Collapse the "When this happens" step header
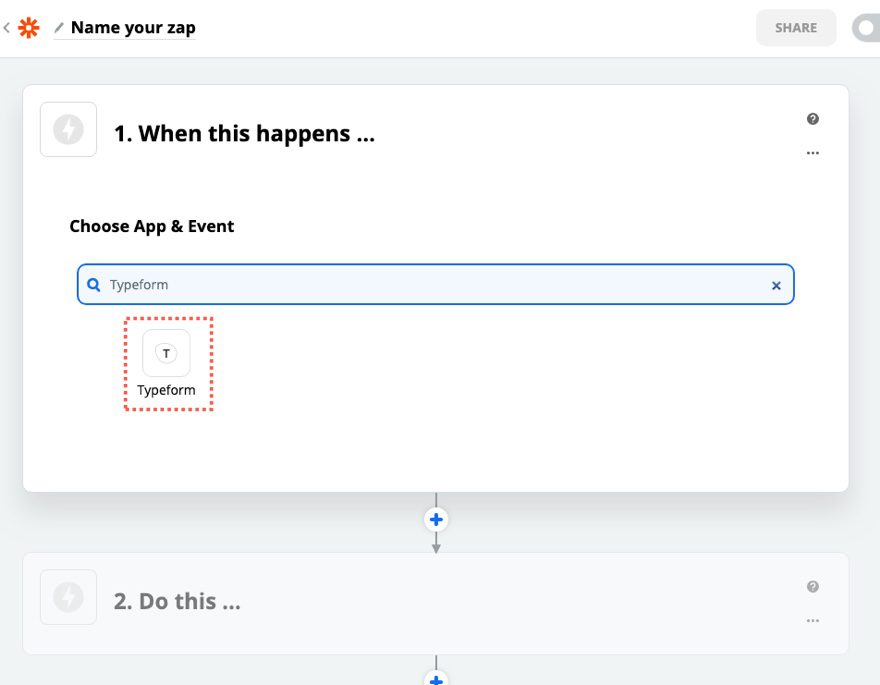The height and width of the screenshot is (685, 880). [244, 134]
